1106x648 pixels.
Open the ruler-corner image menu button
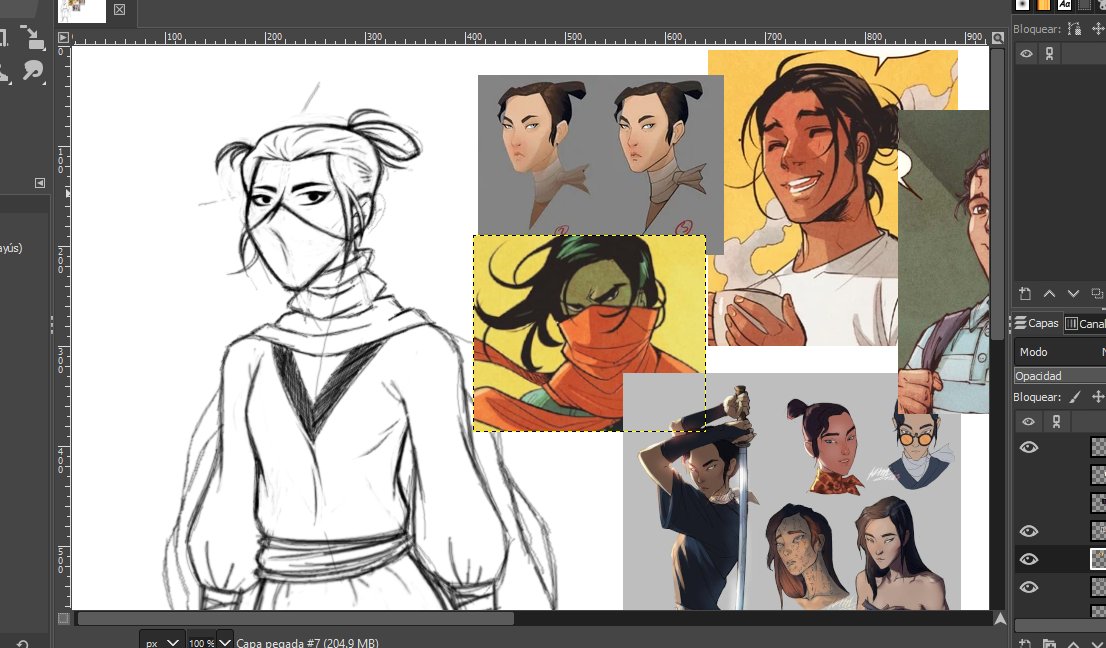(x=63, y=37)
